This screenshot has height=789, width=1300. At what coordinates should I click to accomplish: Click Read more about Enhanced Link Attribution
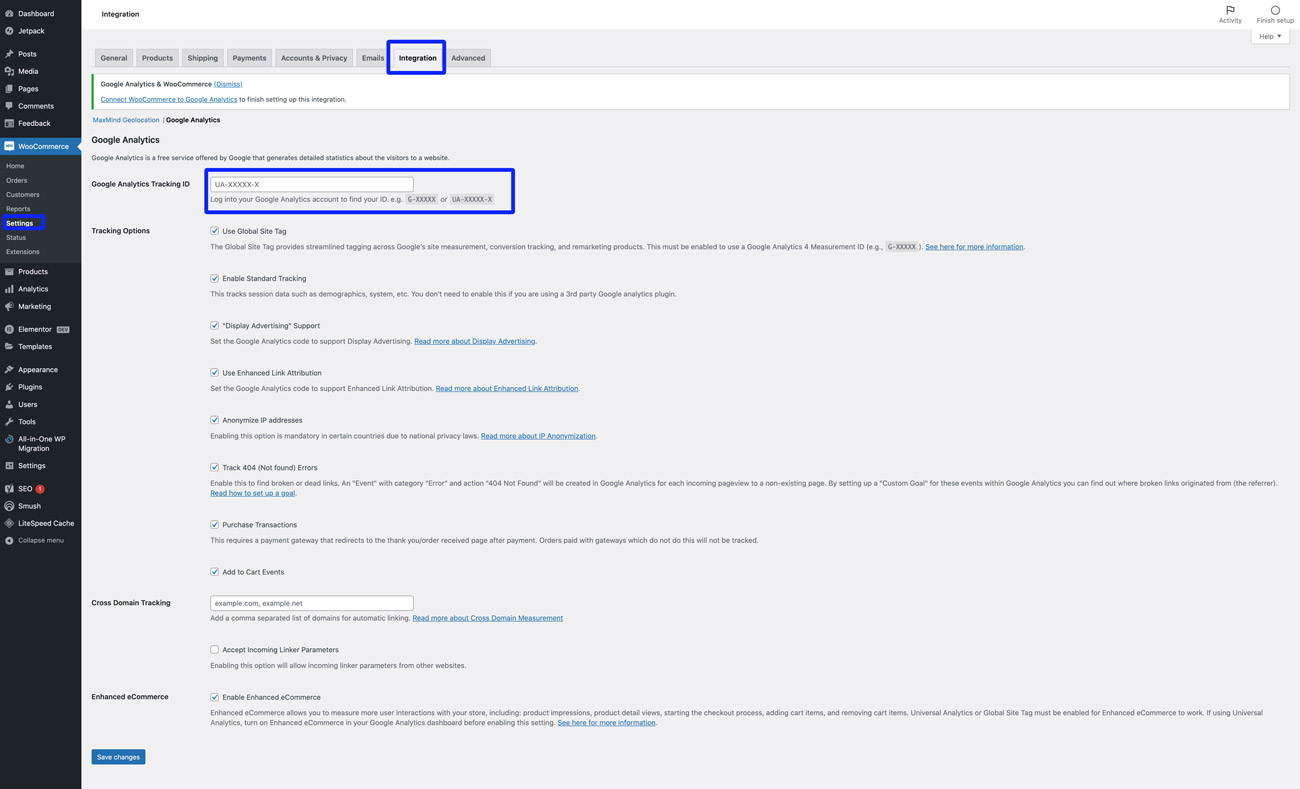(507, 388)
